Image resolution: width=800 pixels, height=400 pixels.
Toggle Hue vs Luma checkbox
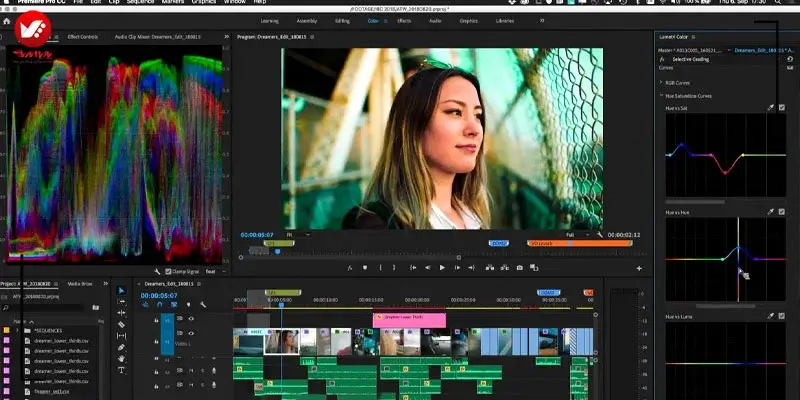point(782,316)
